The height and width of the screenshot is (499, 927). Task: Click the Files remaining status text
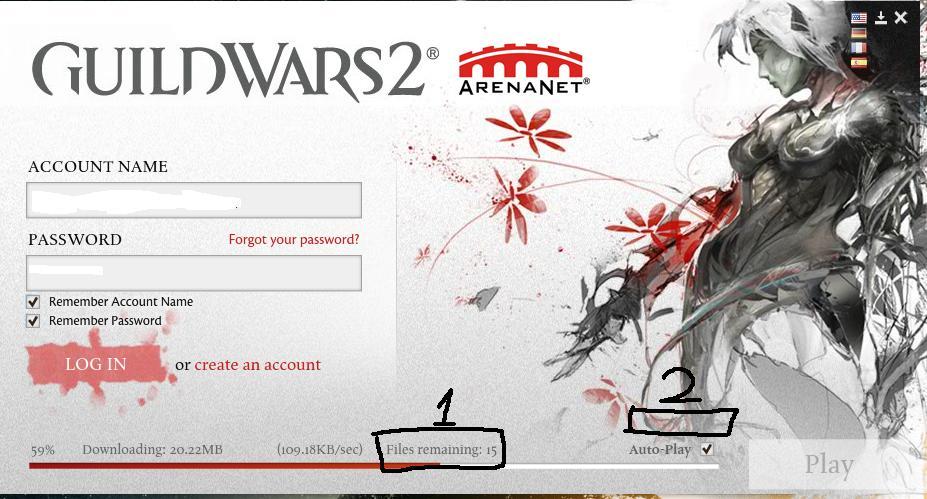click(x=442, y=450)
